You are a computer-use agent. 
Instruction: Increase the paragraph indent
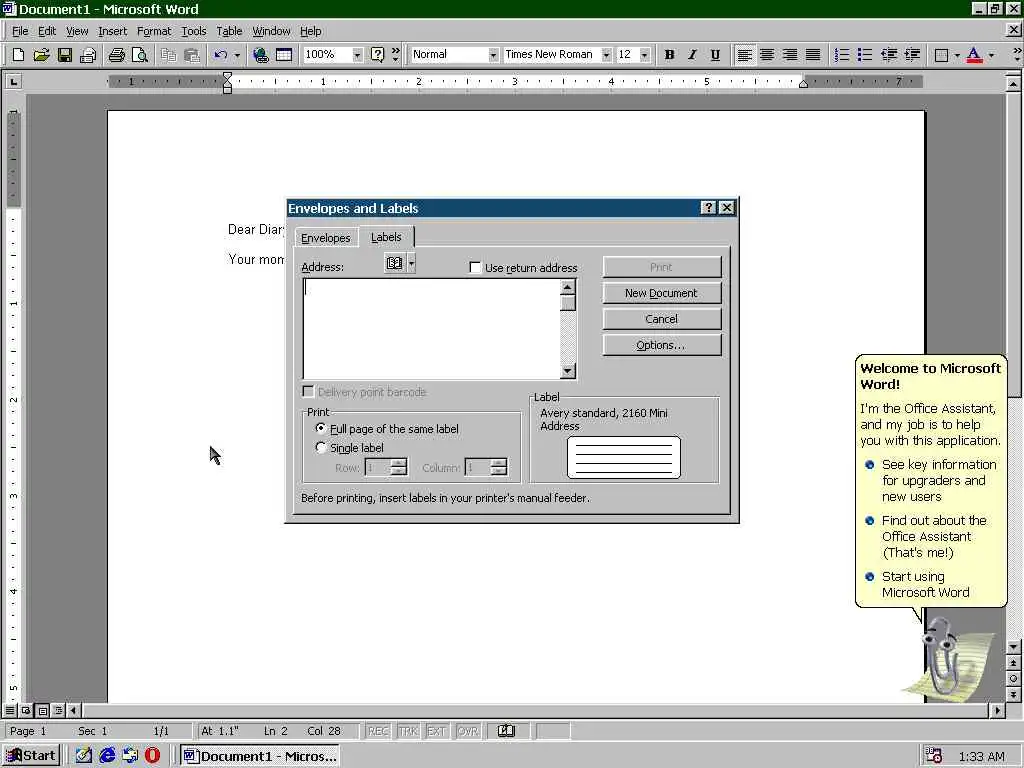click(x=912, y=55)
